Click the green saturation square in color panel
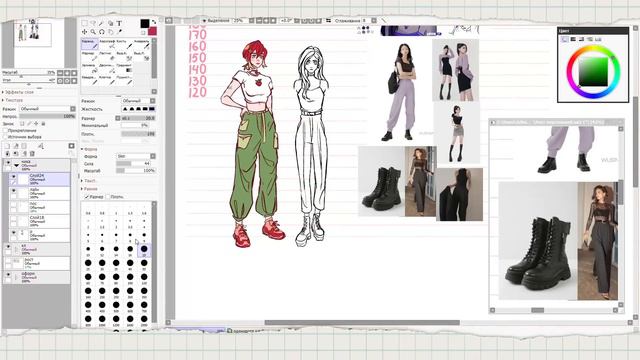Viewport: 640px width, 360px height. point(593,72)
